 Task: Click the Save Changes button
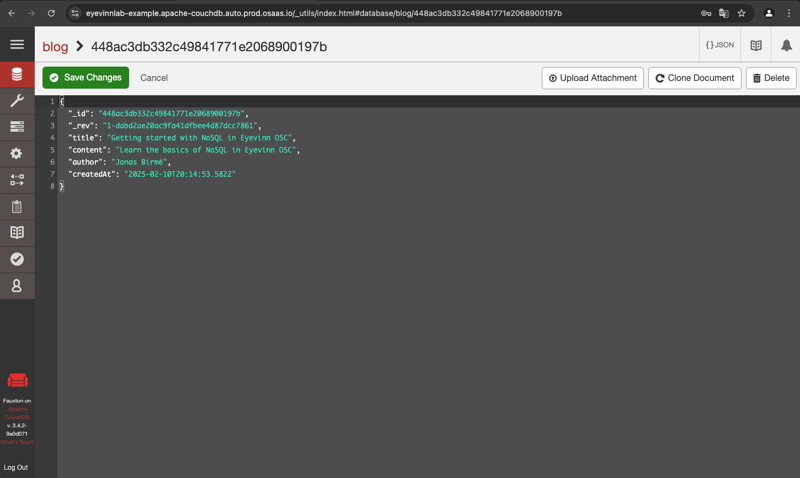pos(86,78)
